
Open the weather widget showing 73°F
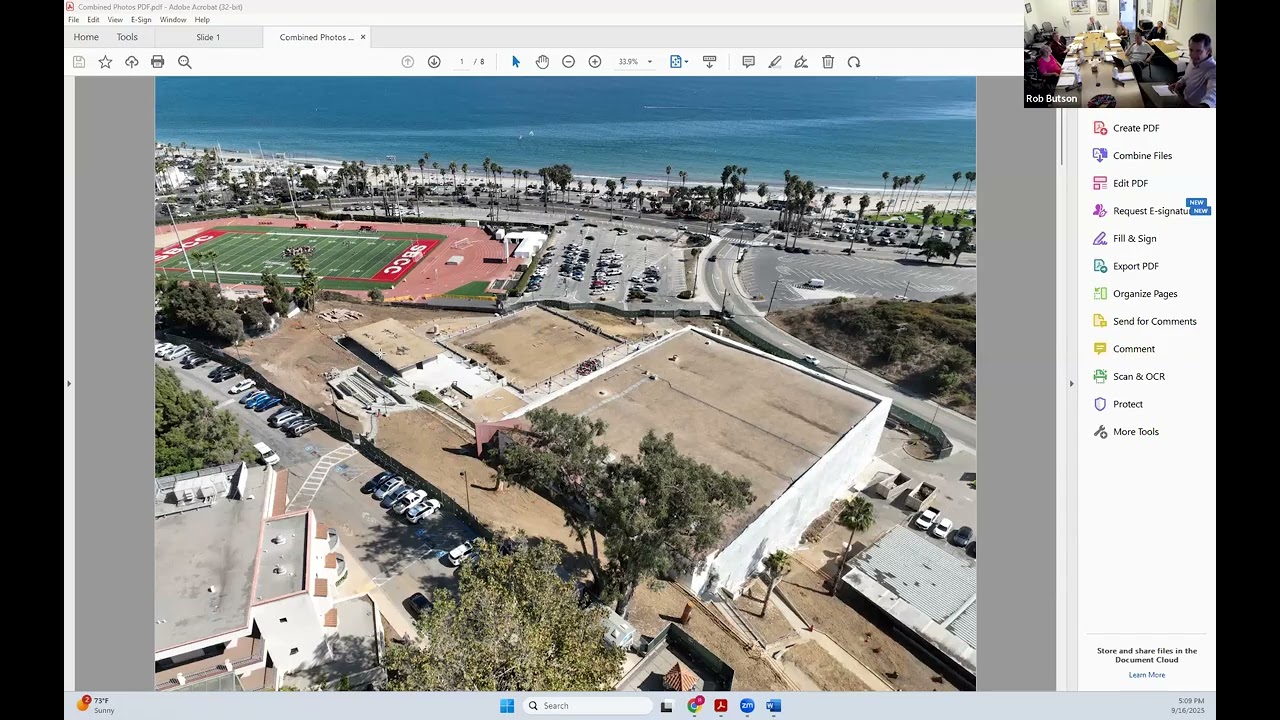[x=96, y=705]
